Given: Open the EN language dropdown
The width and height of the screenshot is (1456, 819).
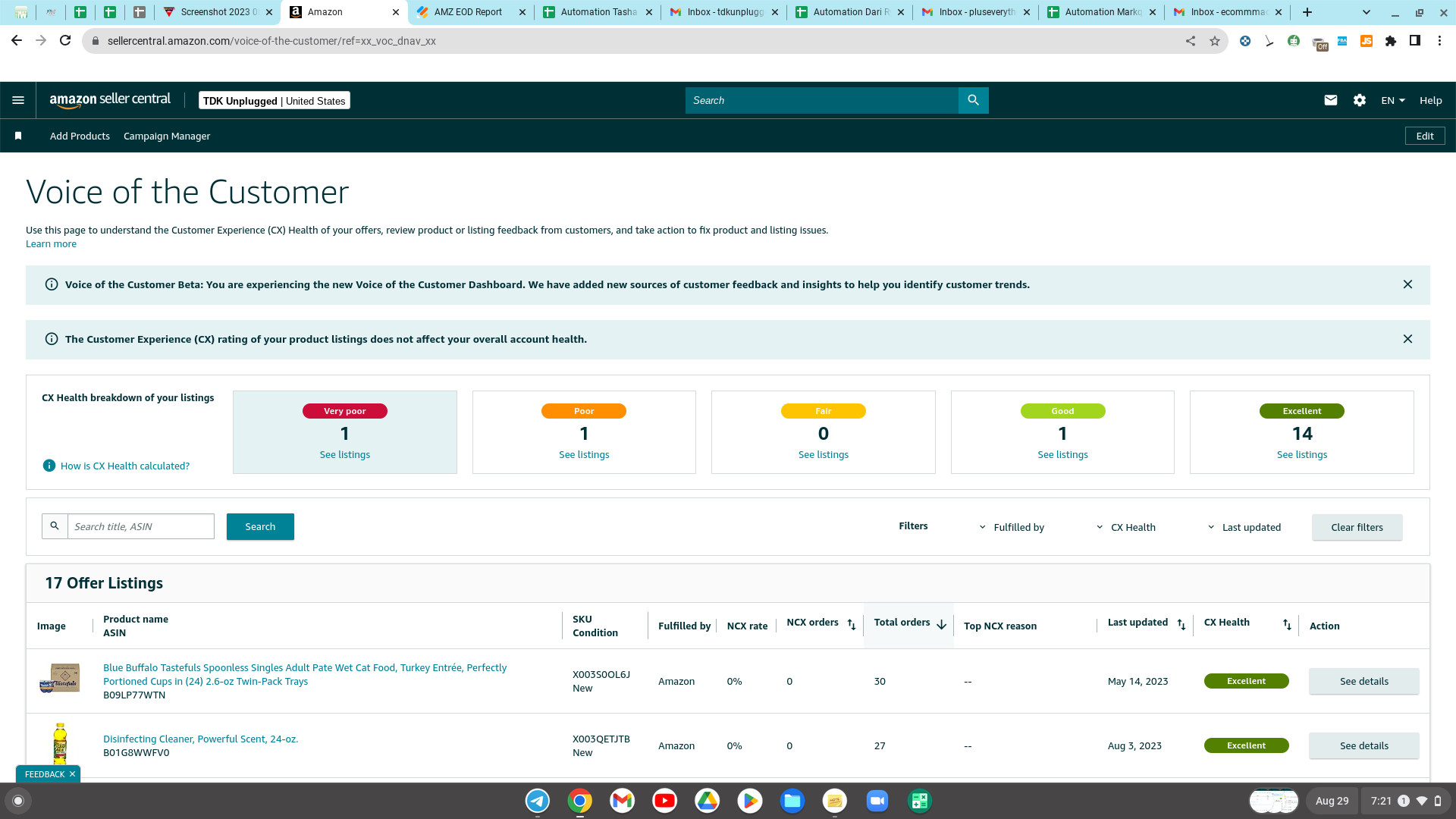Looking at the screenshot, I should 1393,100.
